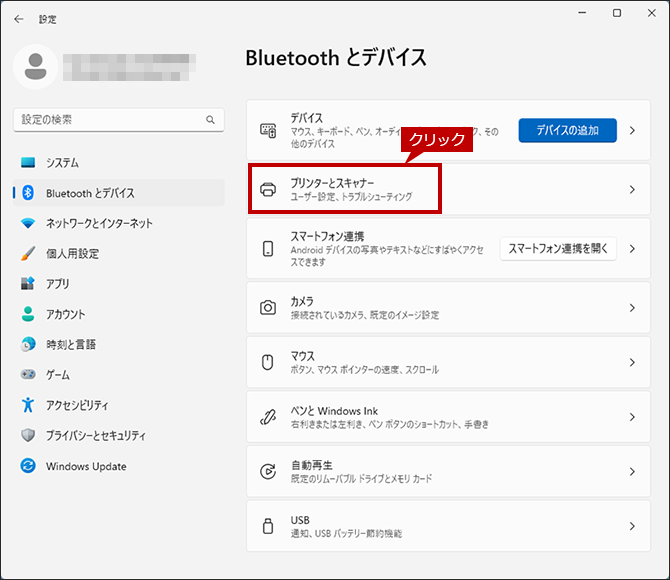Focus the 設定の検索 search field
This screenshot has width=670, height=580.
tap(119, 120)
